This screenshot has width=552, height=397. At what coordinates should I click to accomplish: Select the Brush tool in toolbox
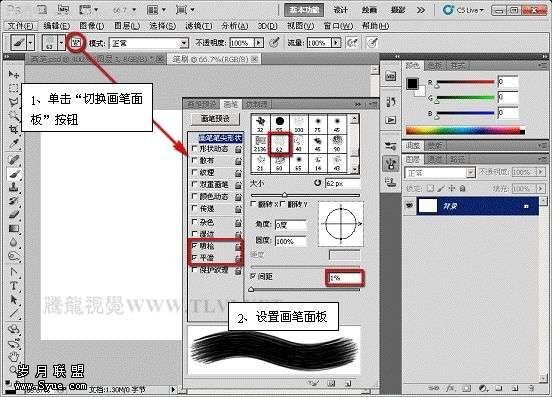coord(14,174)
